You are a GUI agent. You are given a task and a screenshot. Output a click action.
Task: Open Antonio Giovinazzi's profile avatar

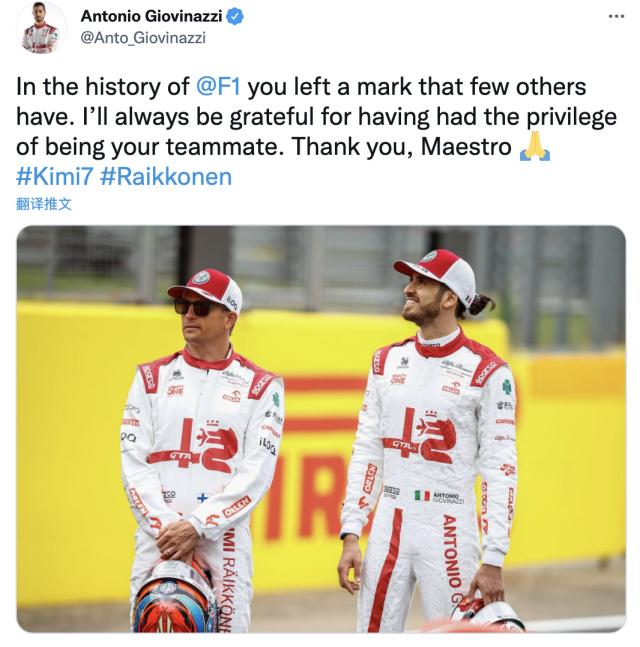(x=40, y=28)
